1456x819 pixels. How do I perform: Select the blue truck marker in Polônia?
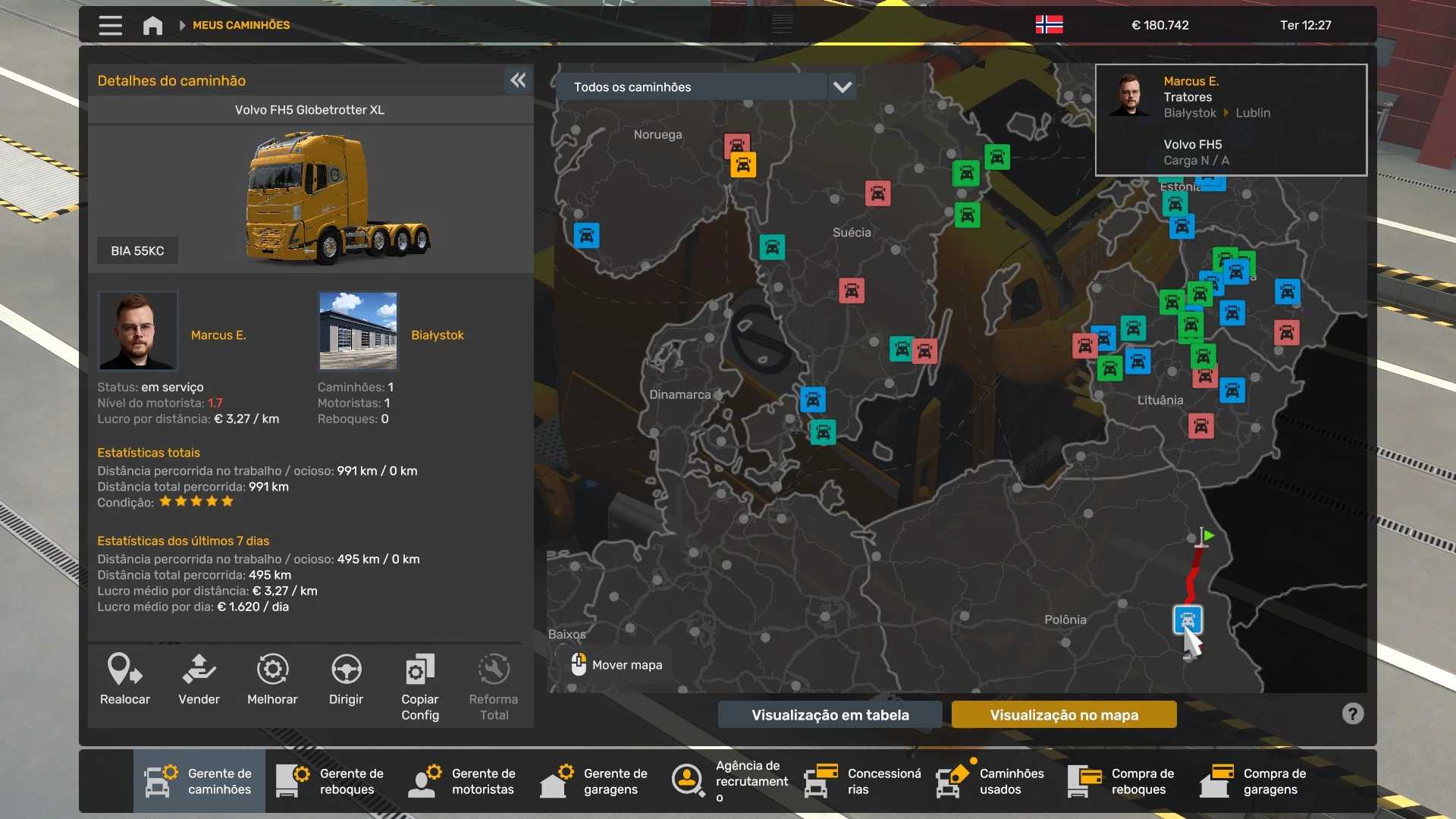pyautogui.click(x=1188, y=620)
